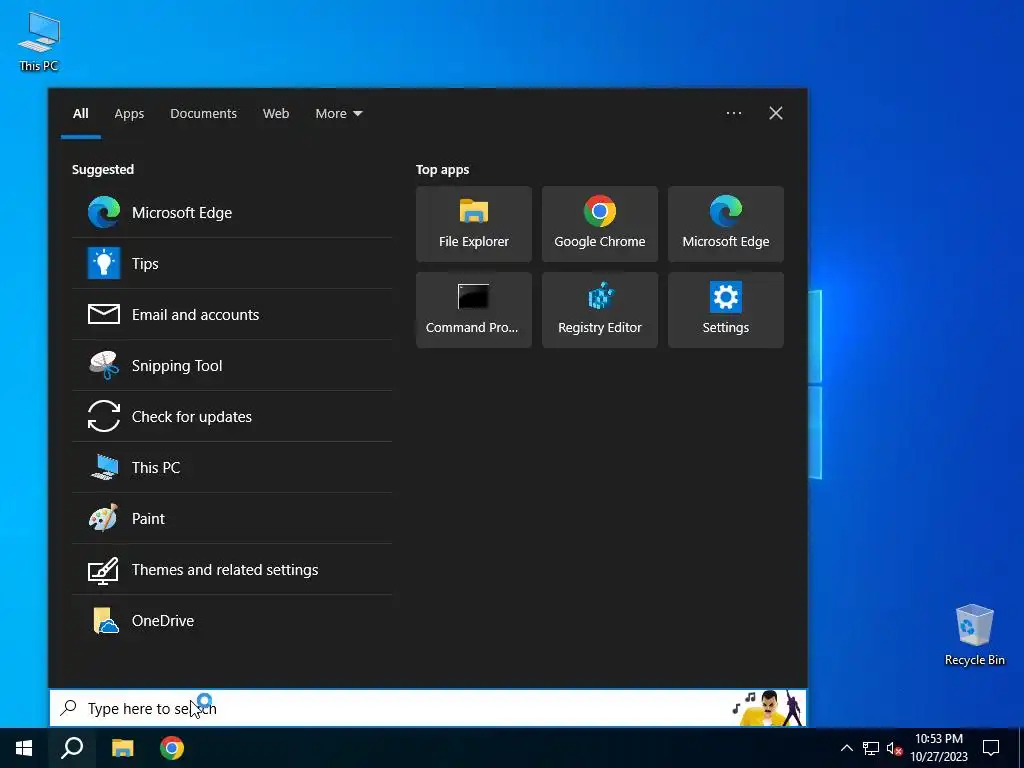1024x768 pixels.
Task: Open This PC icon in Suggested list
Action: click(x=104, y=467)
